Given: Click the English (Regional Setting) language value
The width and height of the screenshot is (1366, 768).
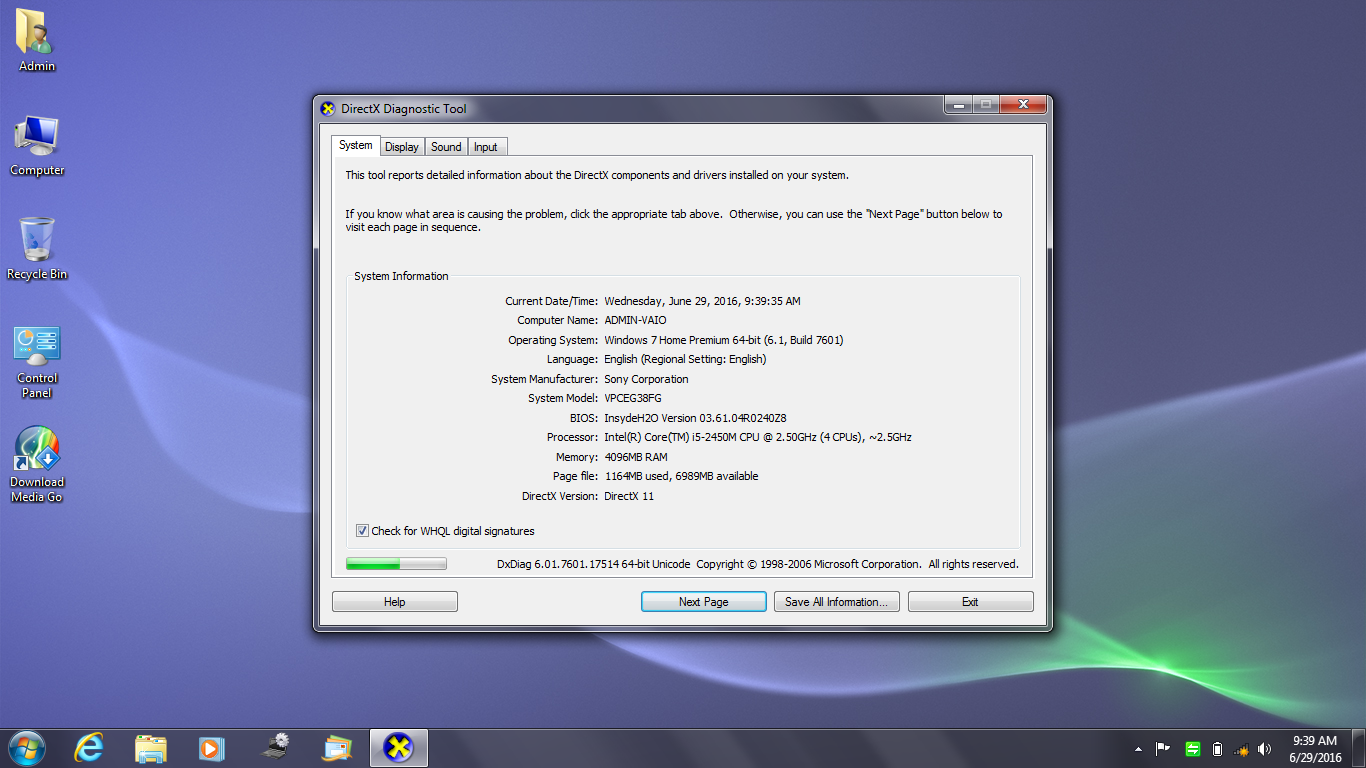Looking at the screenshot, I should coord(685,359).
